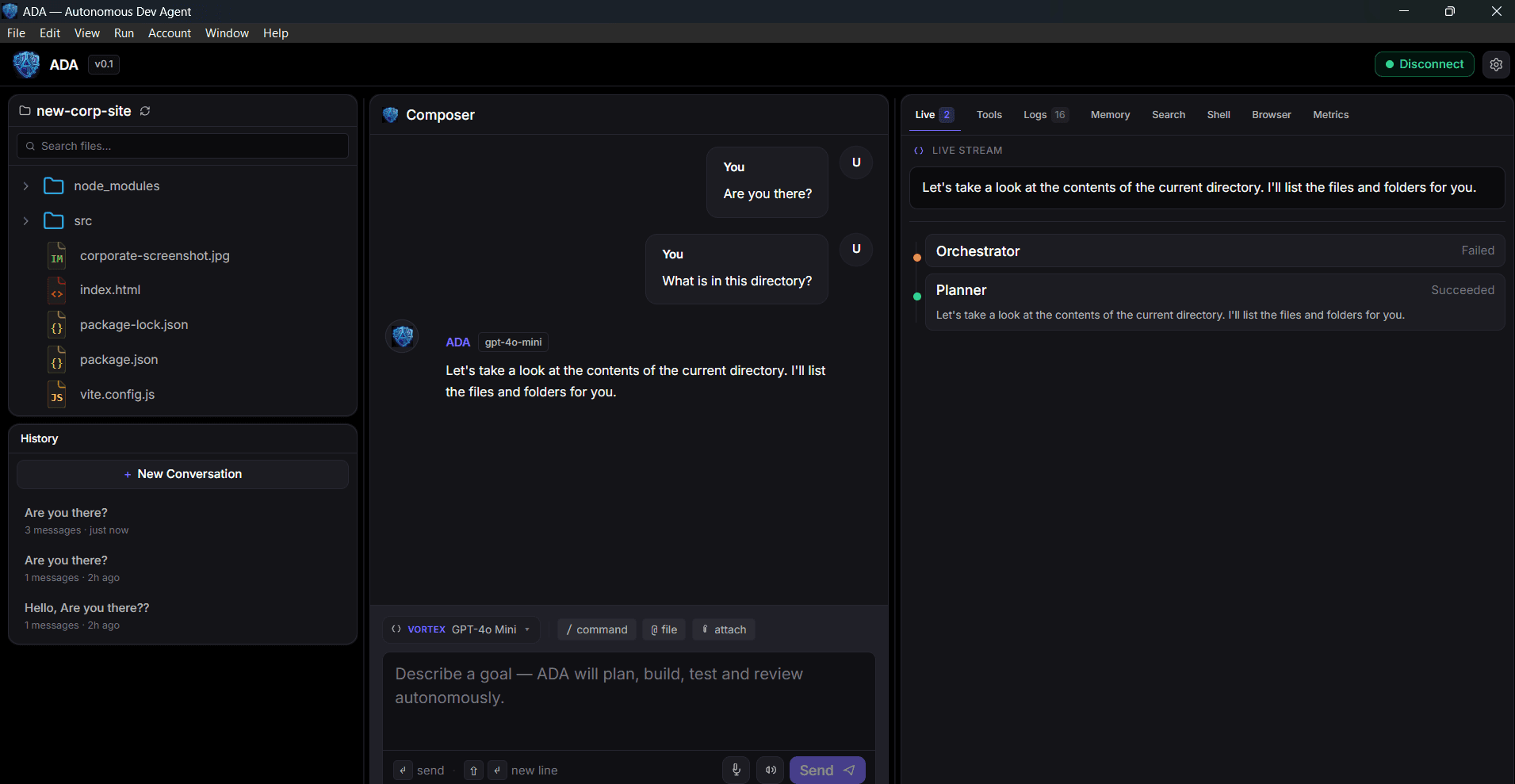Expand the Planner succeeded step
This screenshot has height=784, width=1515.
(x=1215, y=302)
